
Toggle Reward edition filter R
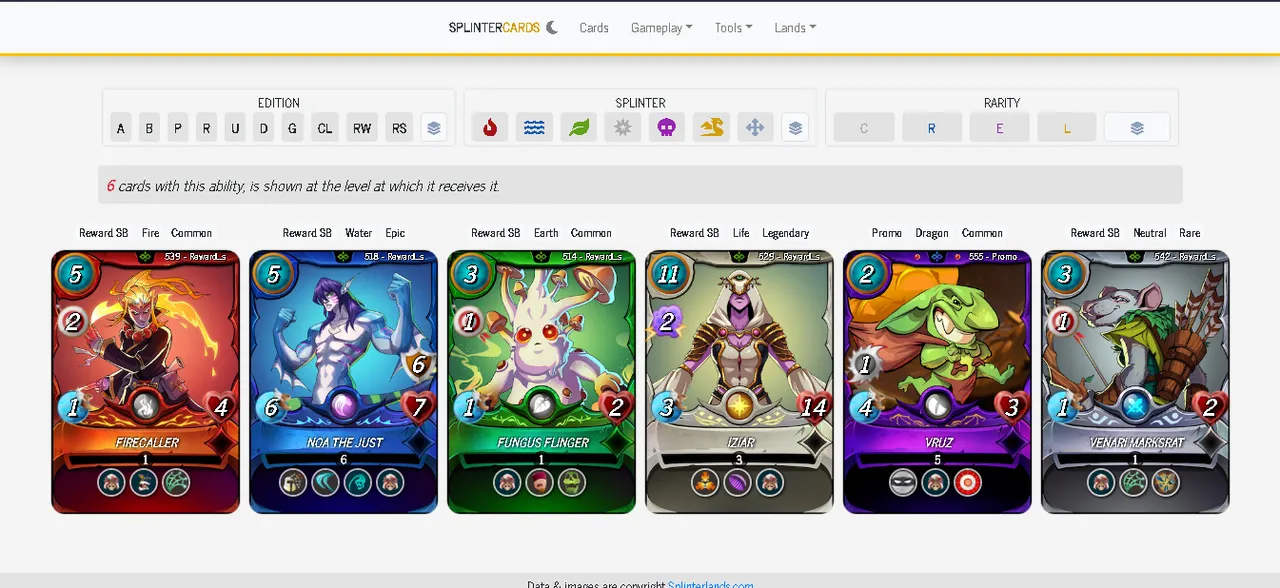(206, 128)
